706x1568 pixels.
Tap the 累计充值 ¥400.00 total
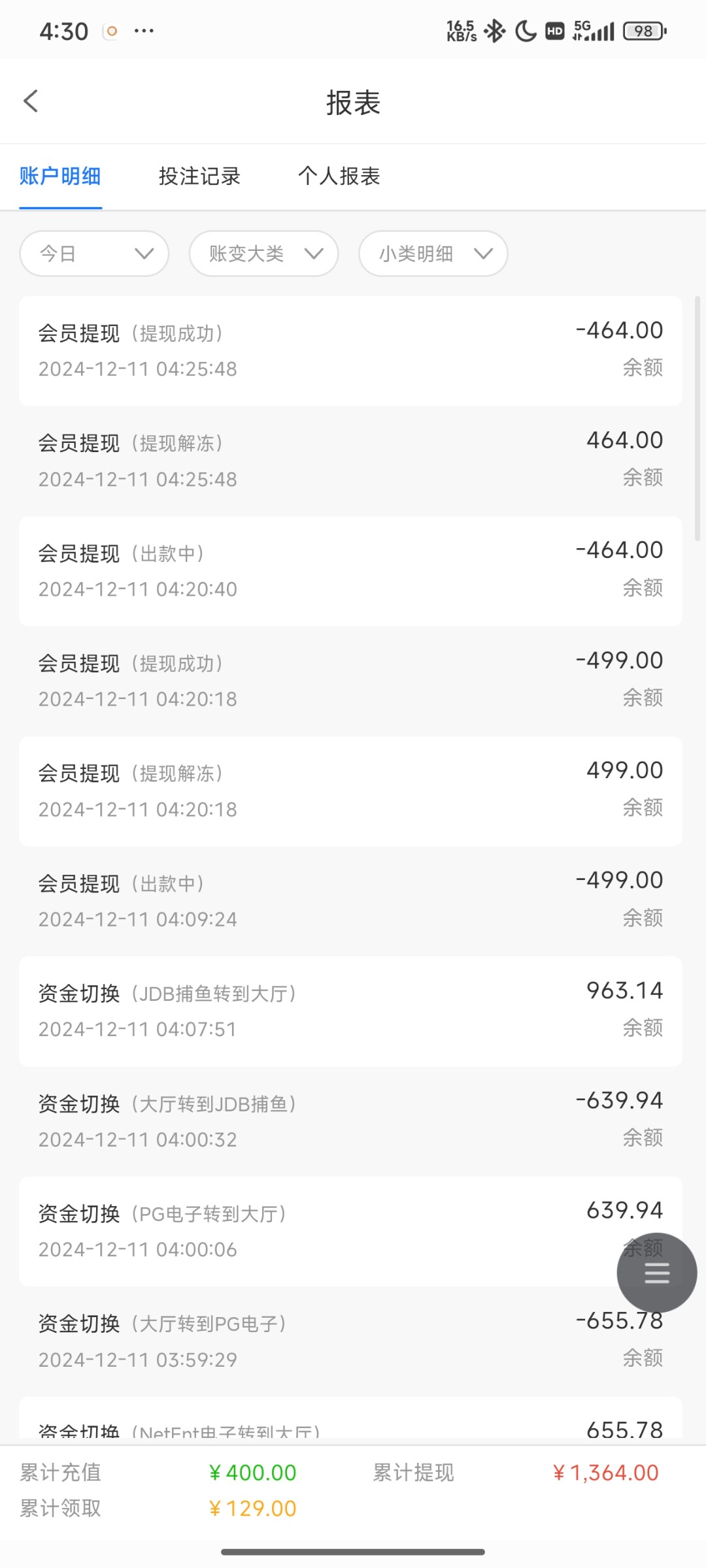[252, 1473]
